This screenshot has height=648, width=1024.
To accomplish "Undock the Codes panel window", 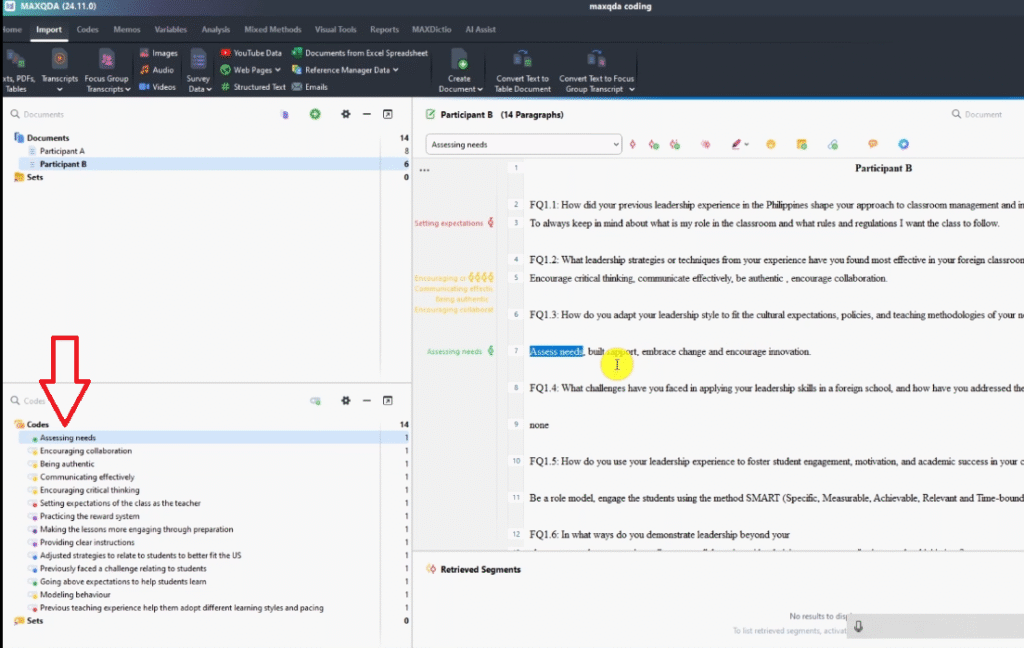I will coord(388,401).
